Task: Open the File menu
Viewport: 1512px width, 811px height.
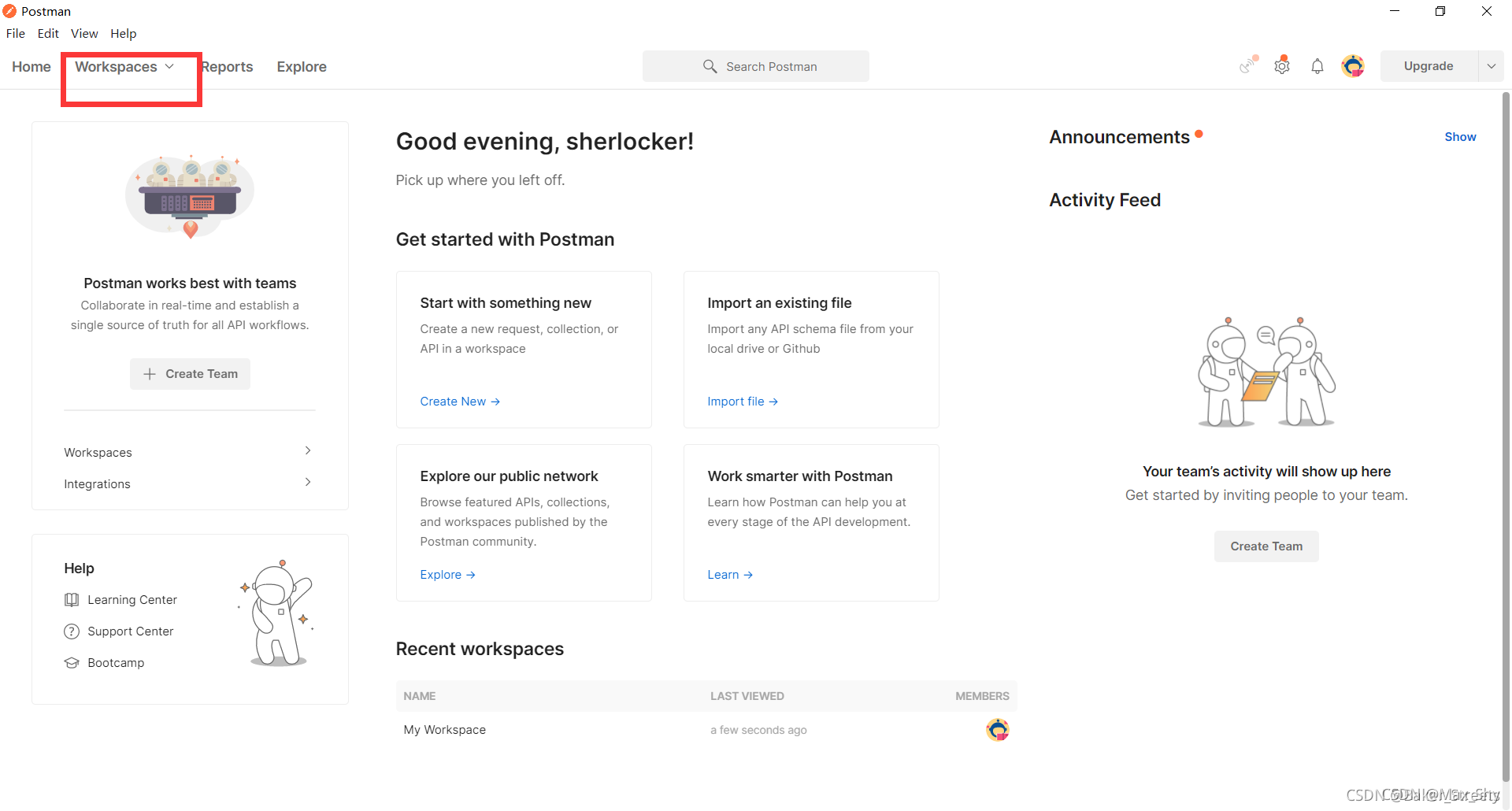Action: coord(16,33)
